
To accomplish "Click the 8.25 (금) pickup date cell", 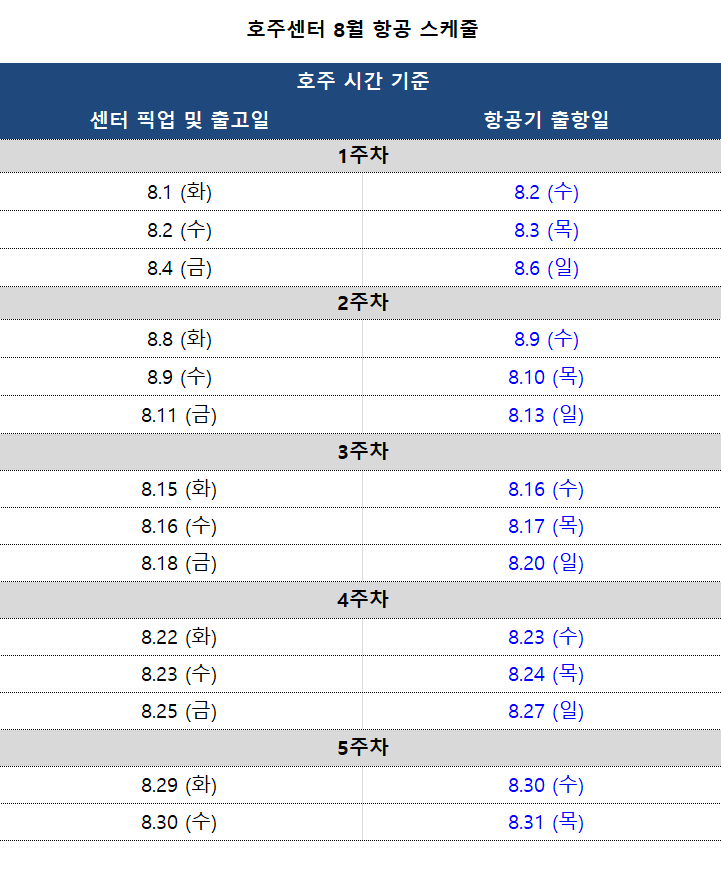I will (x=179, y=712).
